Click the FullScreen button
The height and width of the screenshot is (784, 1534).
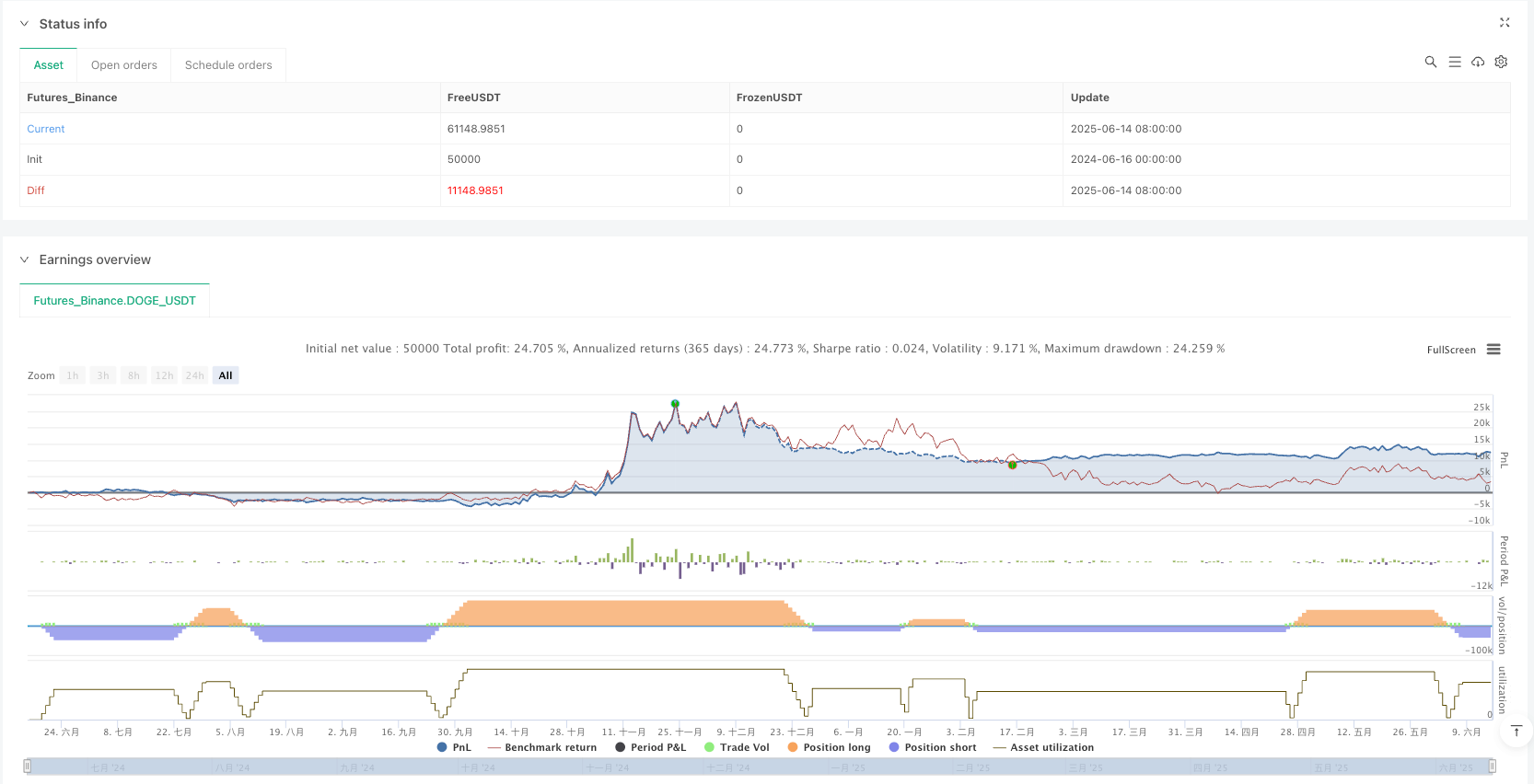[x=1450, y=350]
